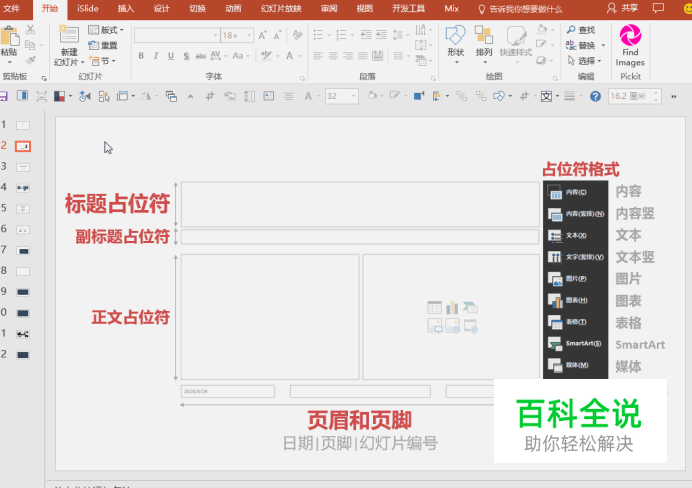Open the 选择 select dropdown
This screenshot has height=488, width=692.
click(x=585, y=60)
